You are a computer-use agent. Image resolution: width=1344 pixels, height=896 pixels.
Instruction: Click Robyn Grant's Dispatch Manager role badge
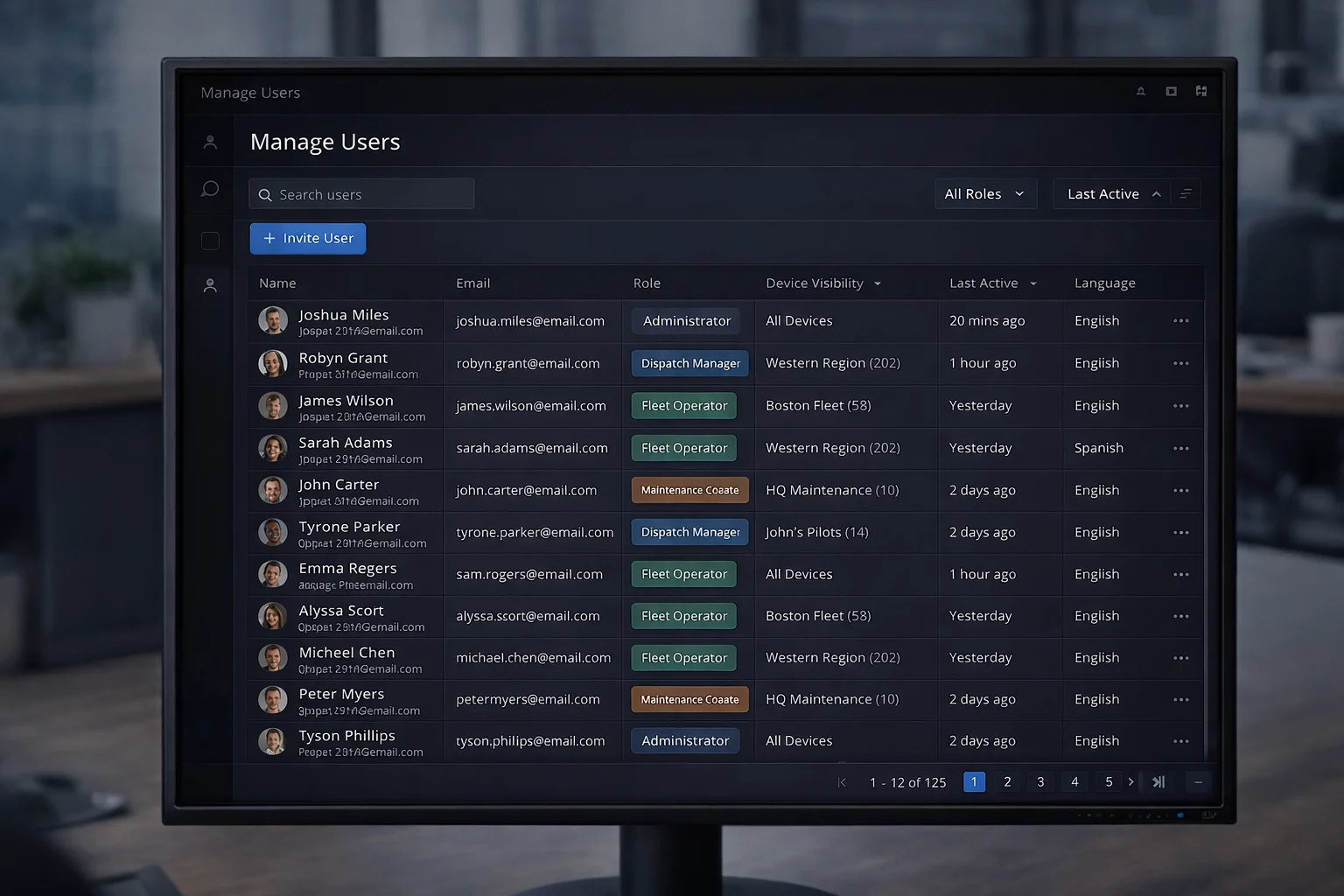[x=689, y=364]
